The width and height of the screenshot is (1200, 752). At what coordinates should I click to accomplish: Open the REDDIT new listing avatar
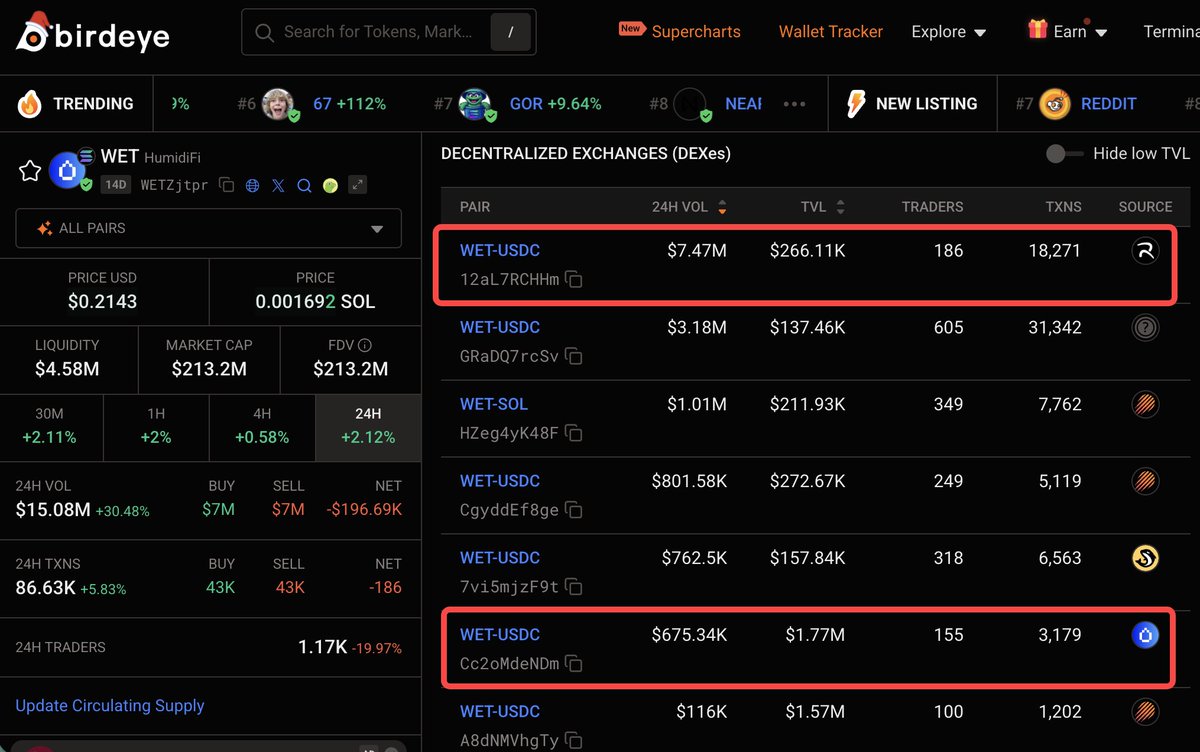[x=1056, y=104]
